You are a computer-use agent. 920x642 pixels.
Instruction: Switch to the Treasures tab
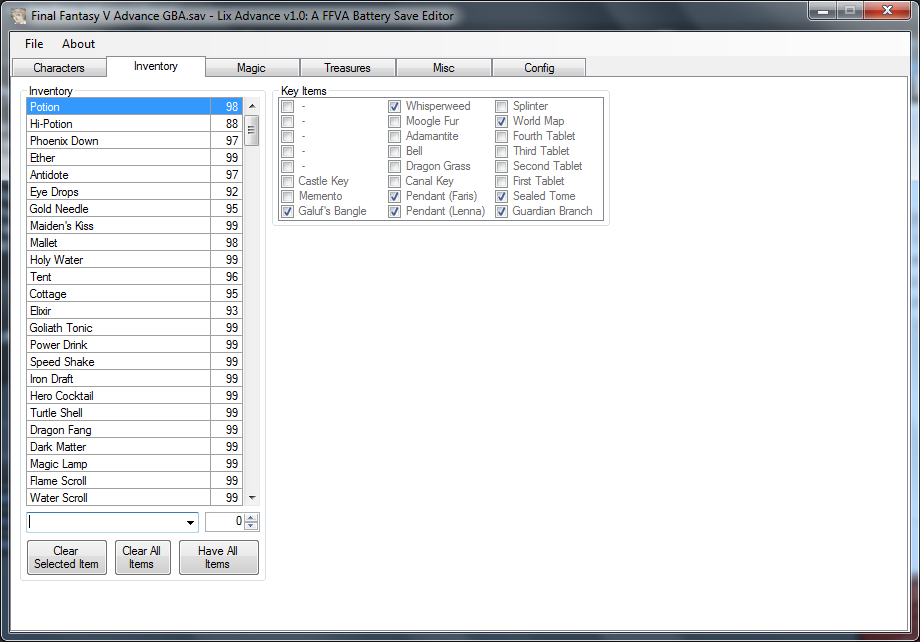click(347, 68)
